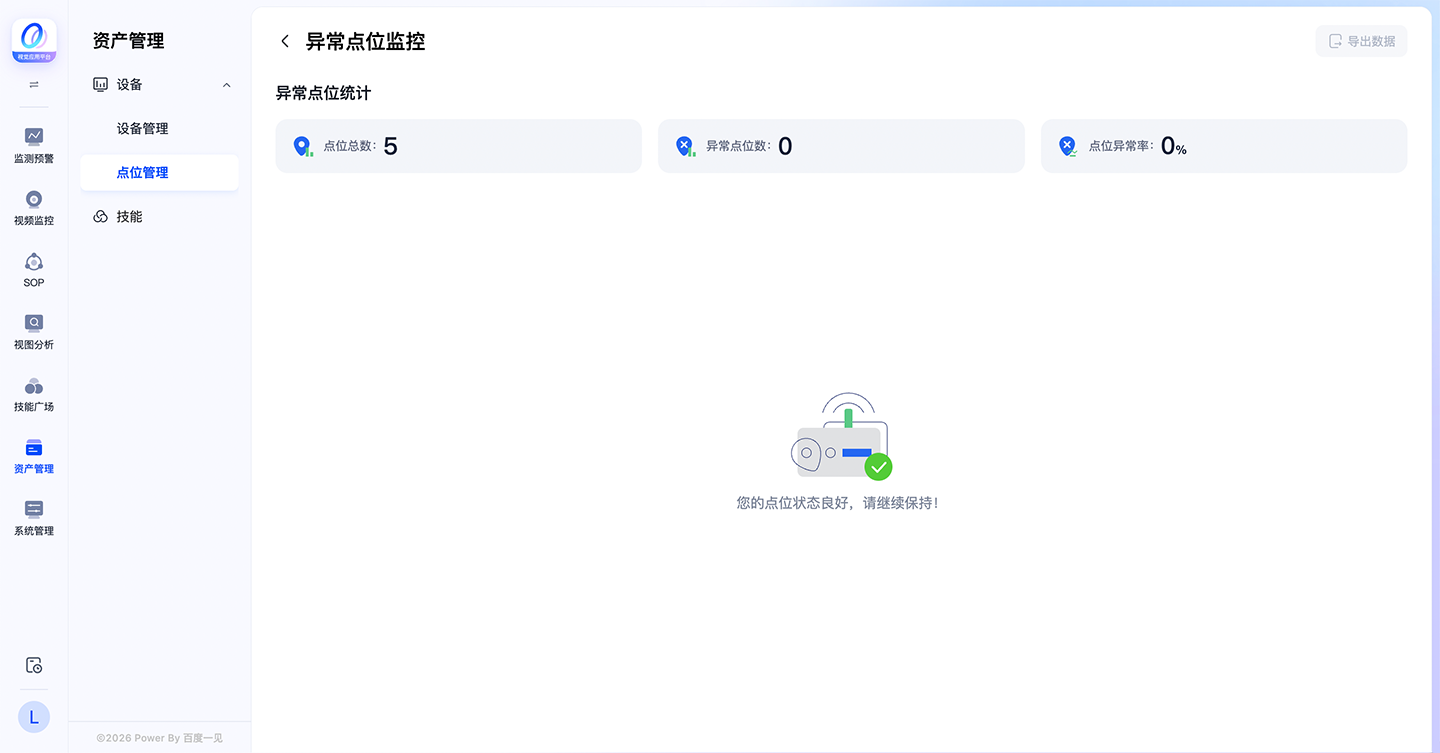Image resolution: width=1440 pixels, height=753 pixels.
Task: Click the 异常点位数 pin icon
Action: tap(685, 147)
